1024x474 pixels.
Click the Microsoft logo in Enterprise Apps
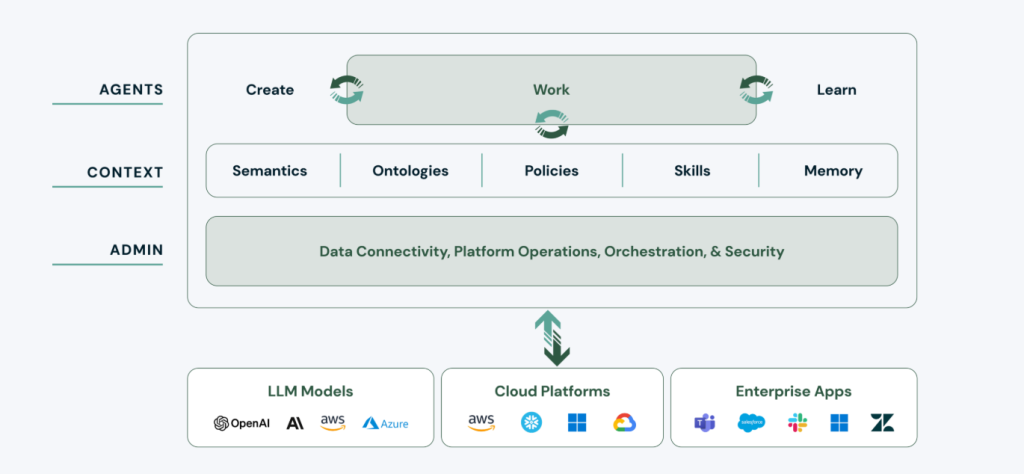839,422
